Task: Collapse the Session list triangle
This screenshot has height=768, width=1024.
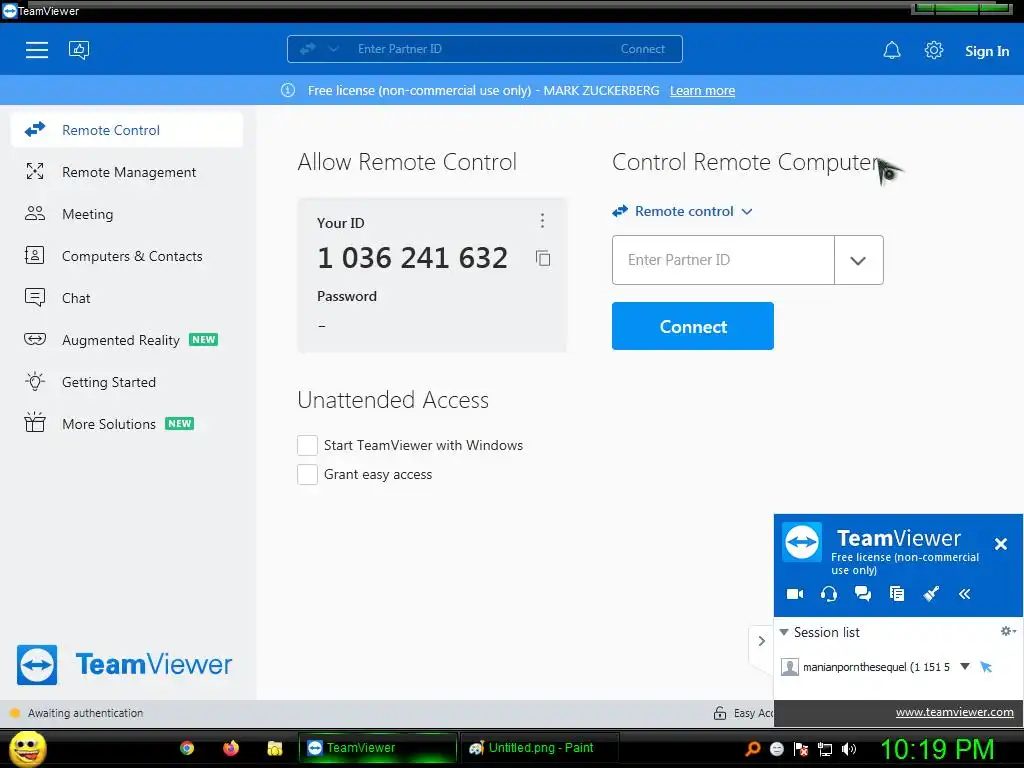Action: [x=784, y=632]
